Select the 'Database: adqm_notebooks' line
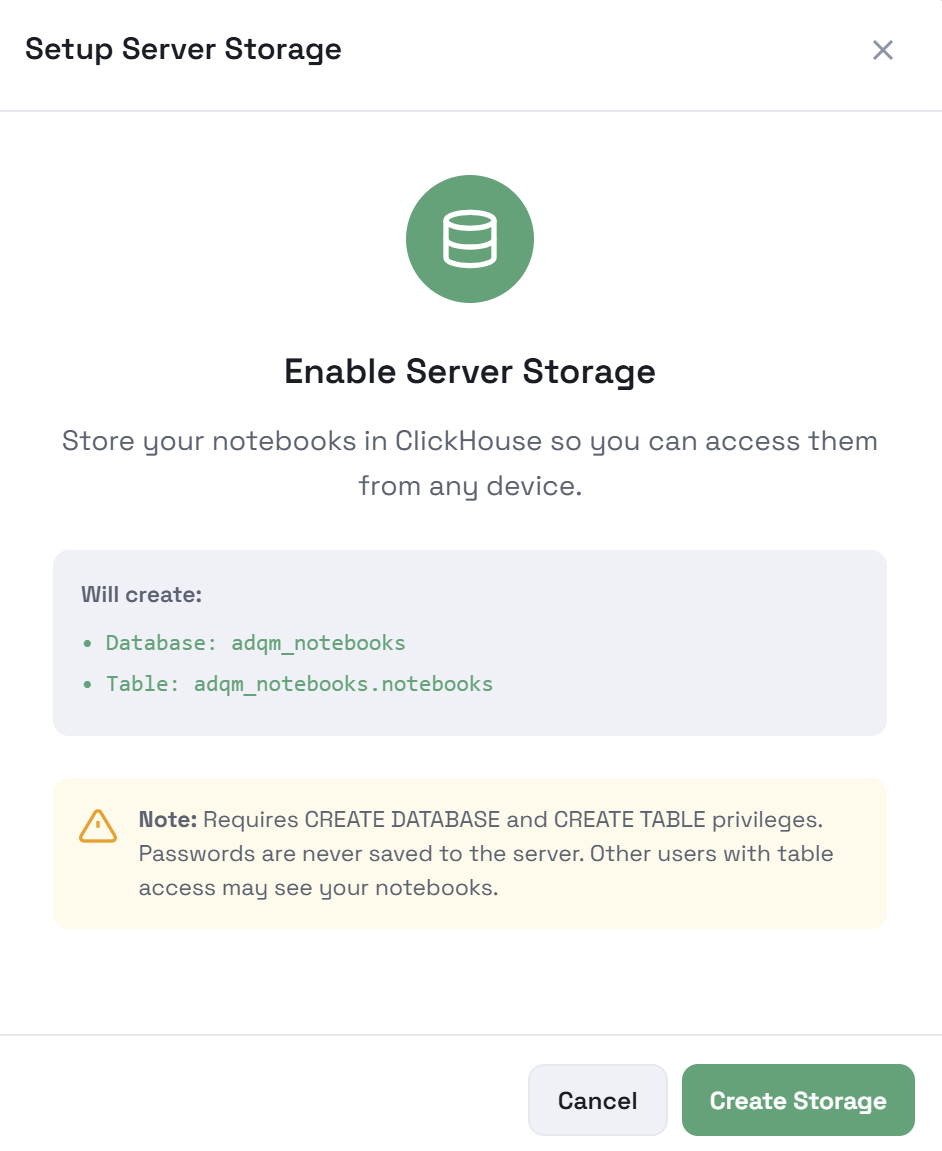The width and height of the screenshot is (942, 1151). coord(256,642)
